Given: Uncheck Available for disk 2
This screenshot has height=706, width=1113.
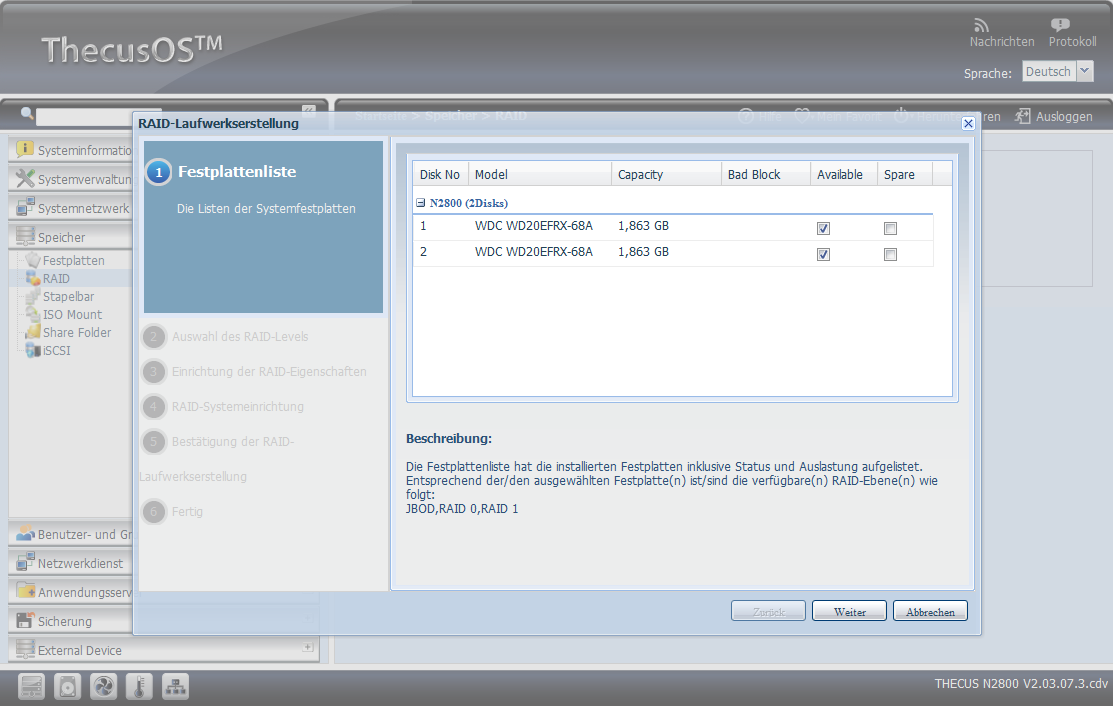Looking at the screenshot, I should coord(823,254).
